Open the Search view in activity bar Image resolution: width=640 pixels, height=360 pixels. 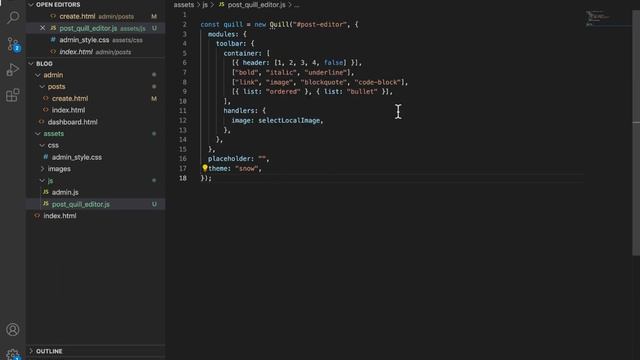tap(13, 17)
